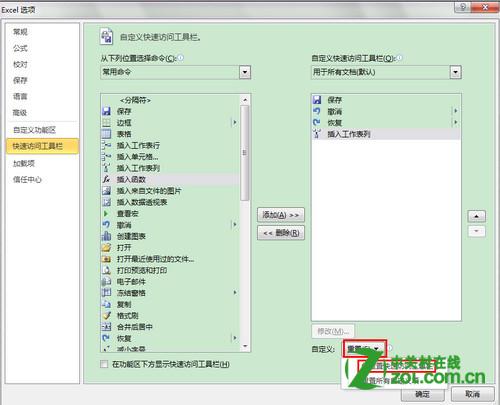The width and height of the screenshot is (500, 405).
Task: Click the title bar help button
Action: coord(463,7)
